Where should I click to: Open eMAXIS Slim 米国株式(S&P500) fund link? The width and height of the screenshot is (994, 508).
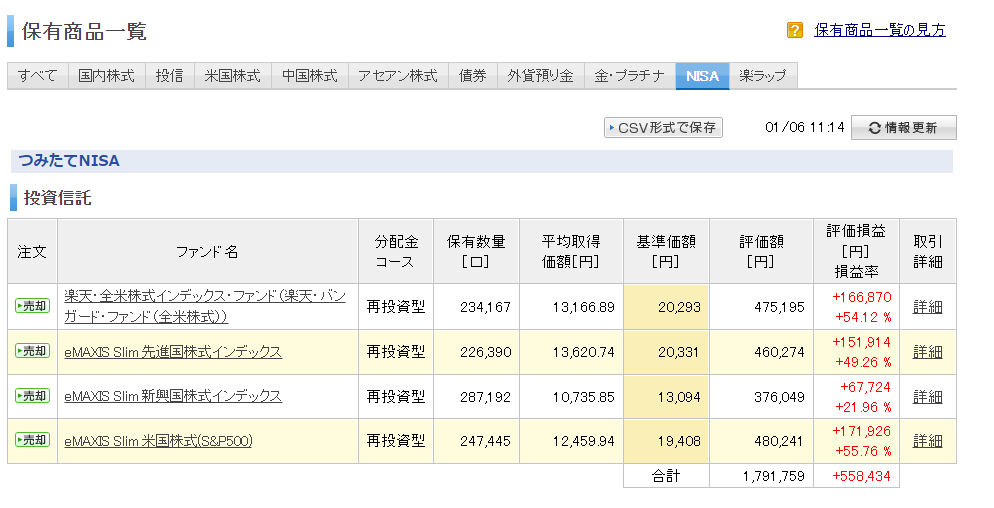(158, 441)
